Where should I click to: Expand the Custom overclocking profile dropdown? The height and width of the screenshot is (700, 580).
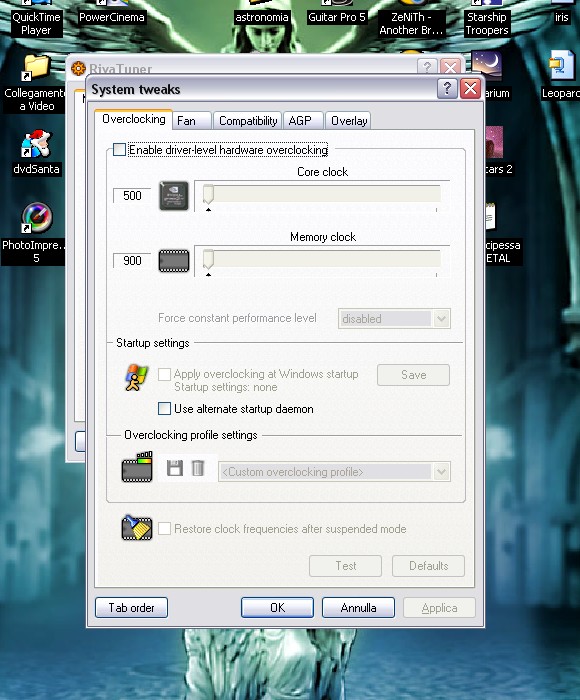[334, 472]
